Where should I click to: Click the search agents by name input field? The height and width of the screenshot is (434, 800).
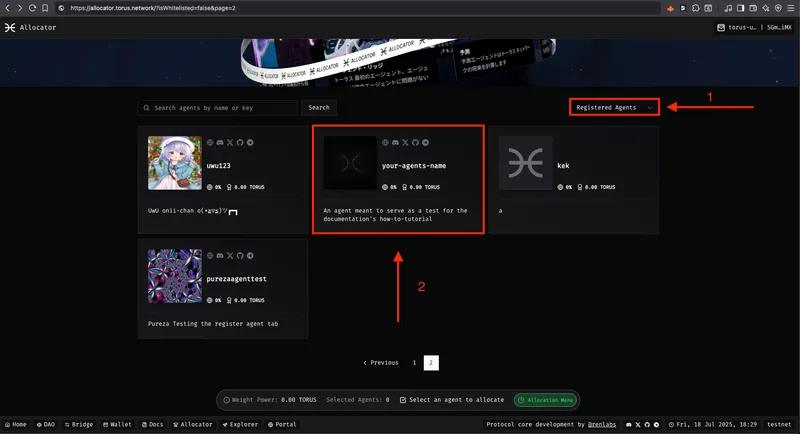click(x=223, y=108)
